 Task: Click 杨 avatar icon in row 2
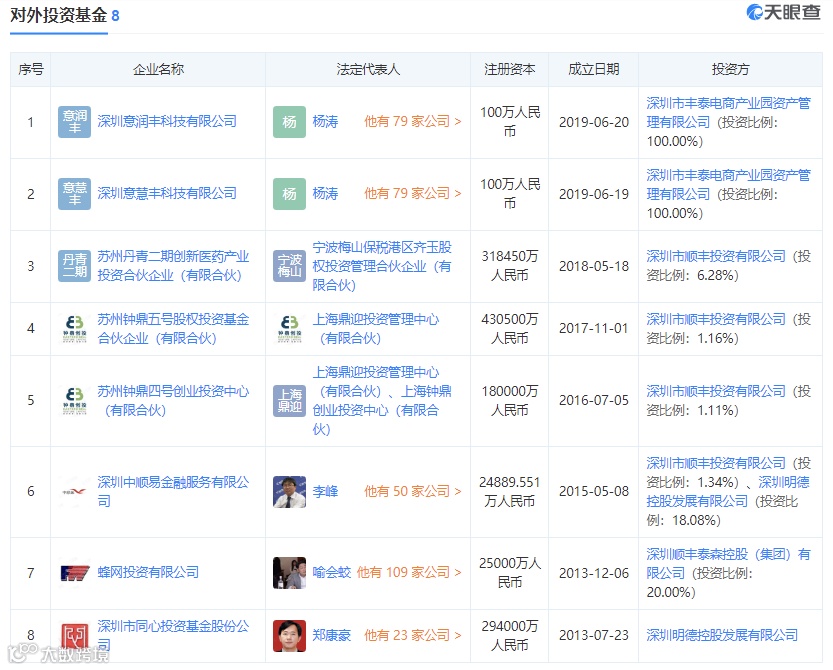pos(289,194)
